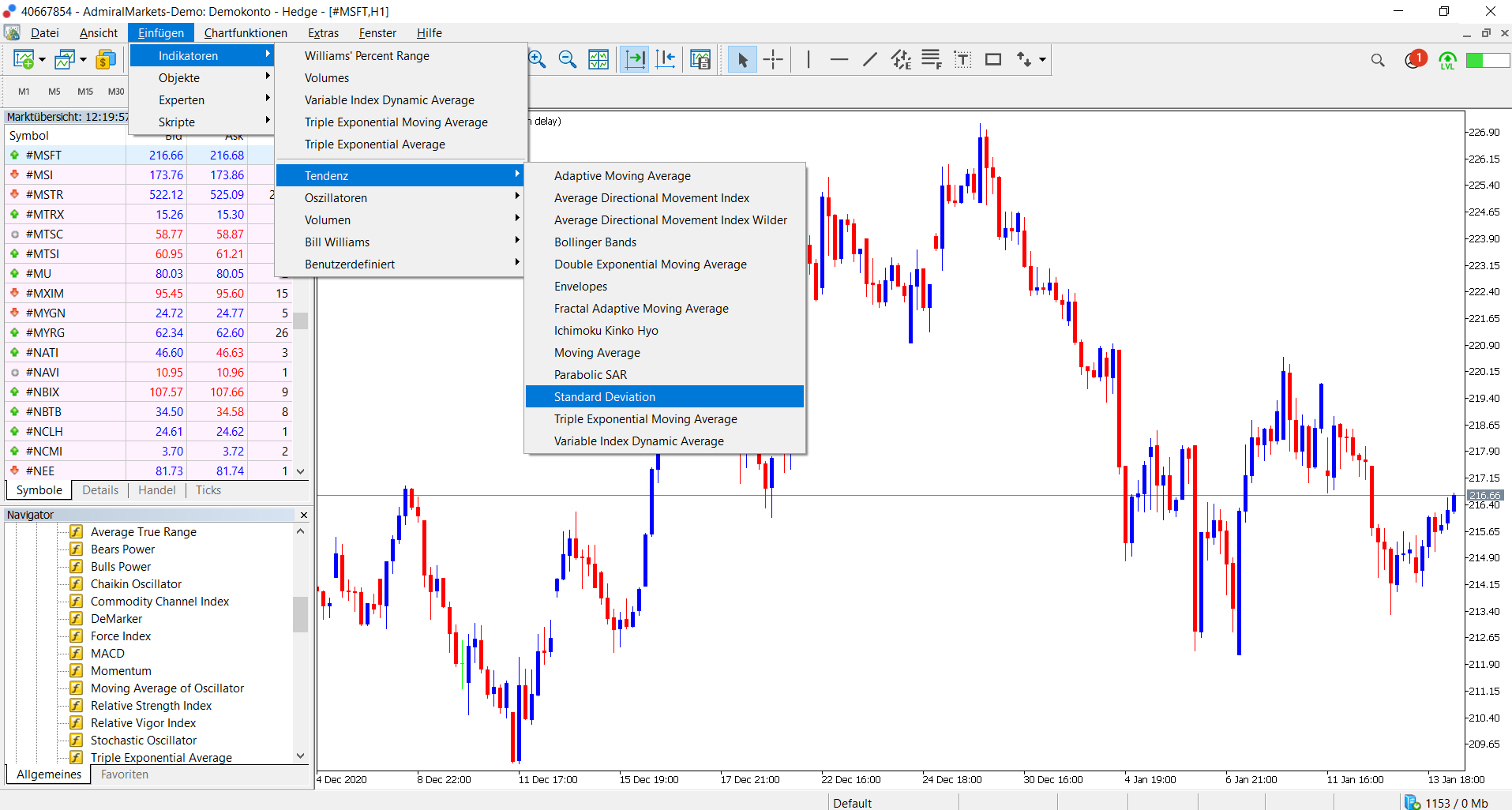This screenshot has width=1512, height=810.
Task: Toggle the chart shift button
Action: pos(666,59)
